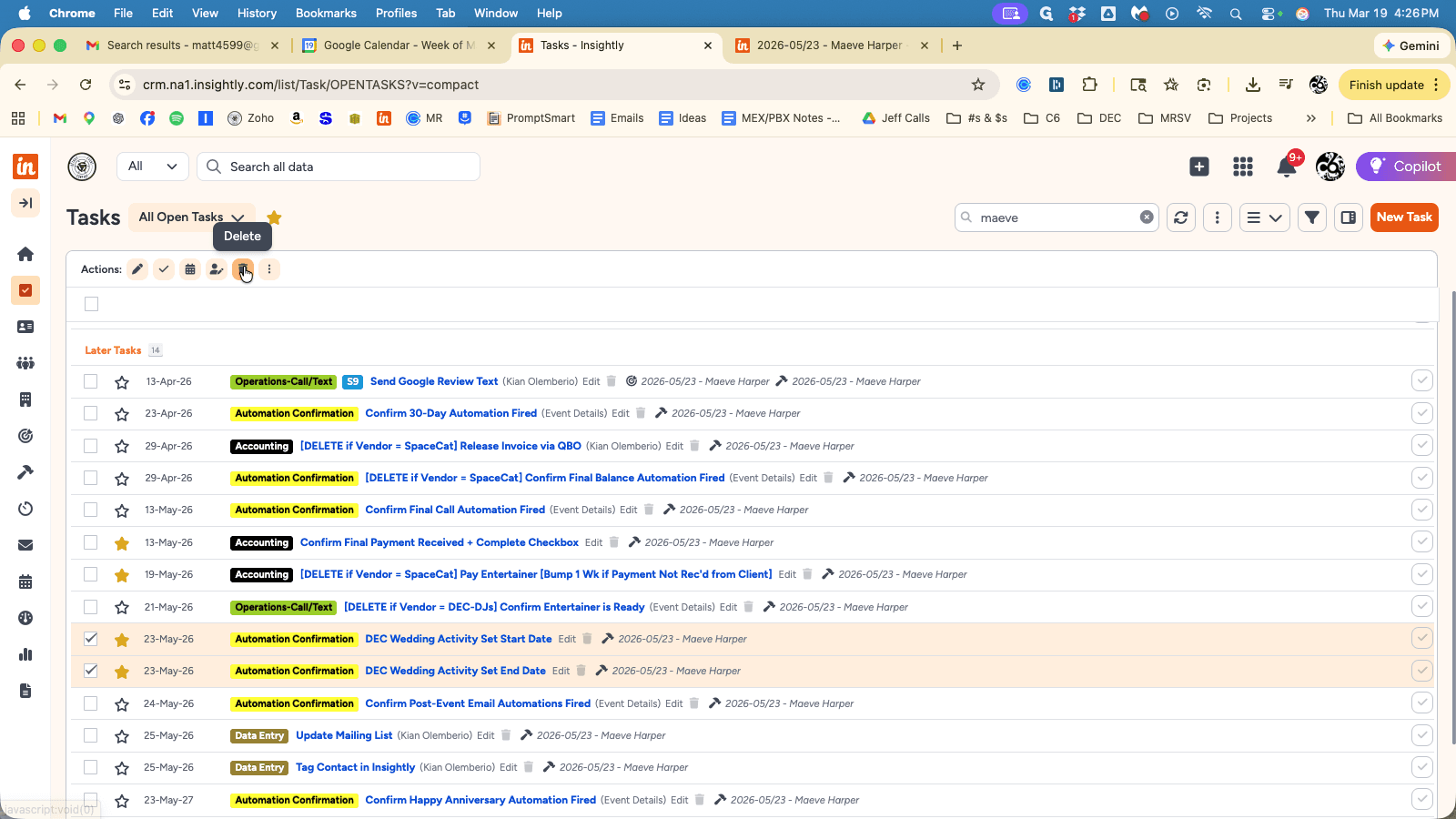Open the Confirm Final Call Automation Fired link
Viewport: 1456px width, 819px height.
tap(455, 510)
